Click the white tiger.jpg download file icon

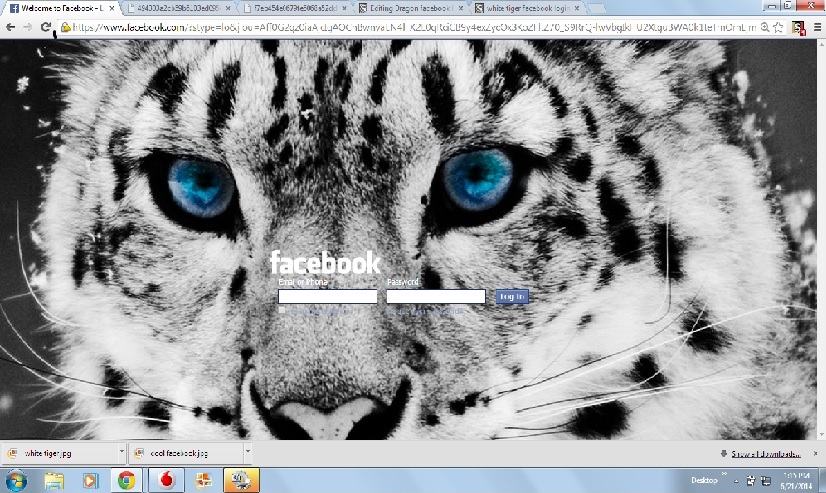(x=13, y=453)
